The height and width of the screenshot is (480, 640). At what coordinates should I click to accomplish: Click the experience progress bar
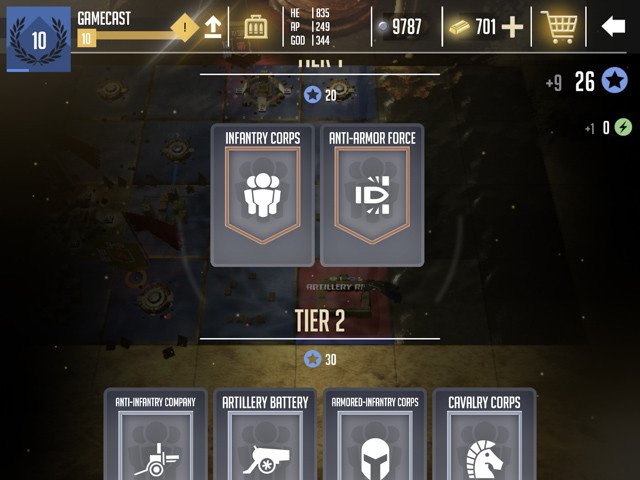click(131, 39)
